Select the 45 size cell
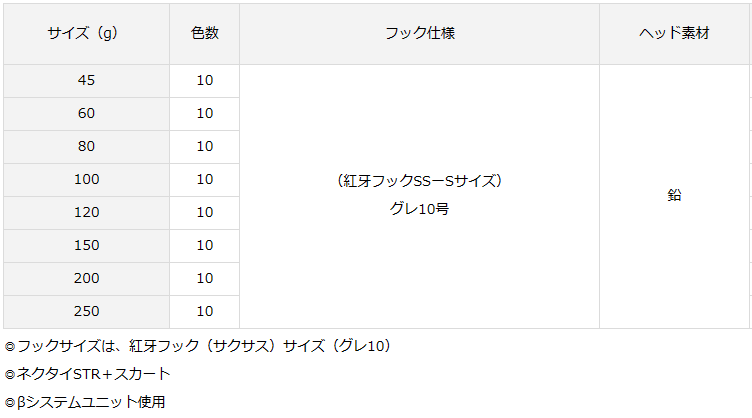752x418 pixels. [x=86, y=81]
